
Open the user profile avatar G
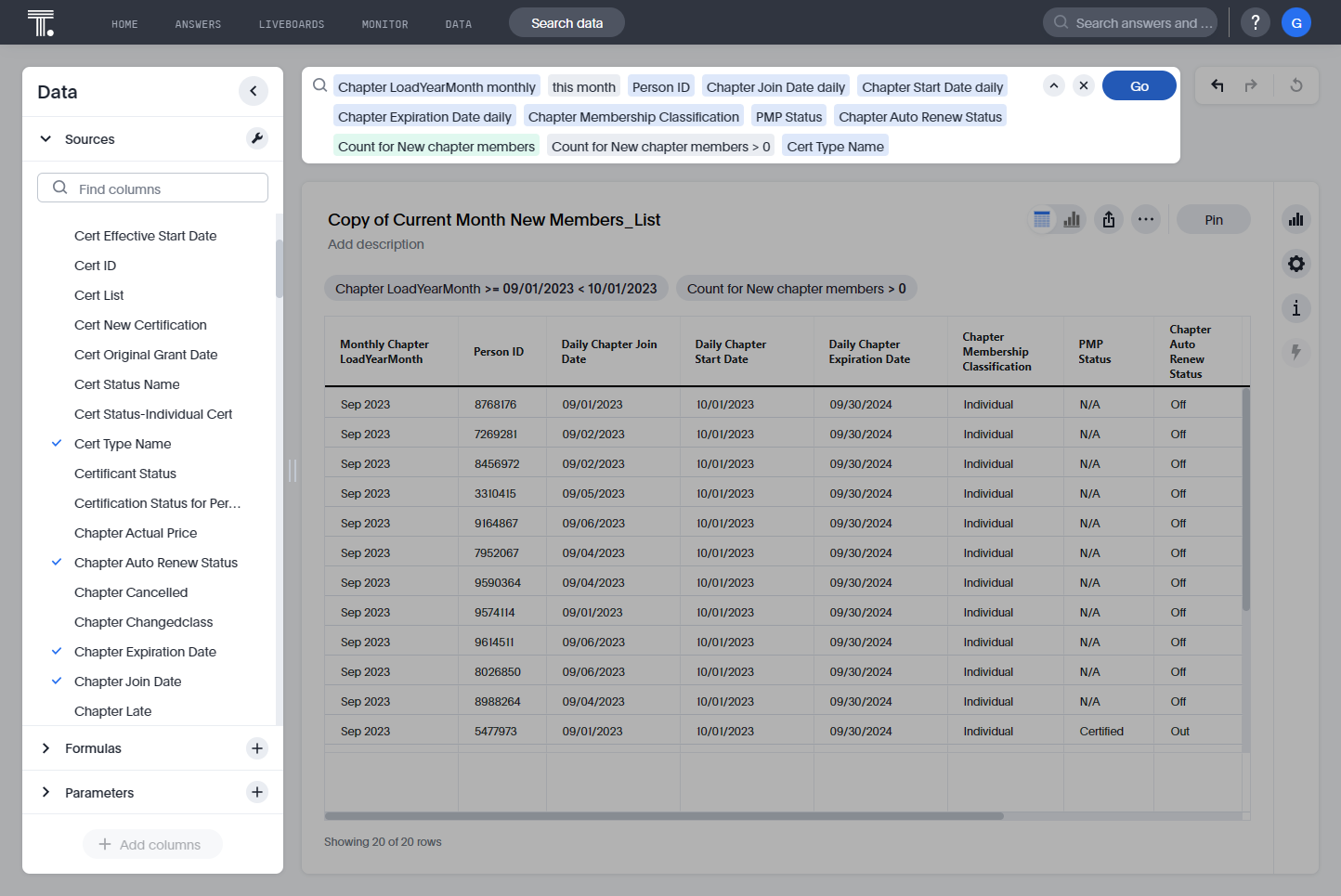tap(1296, 22)
